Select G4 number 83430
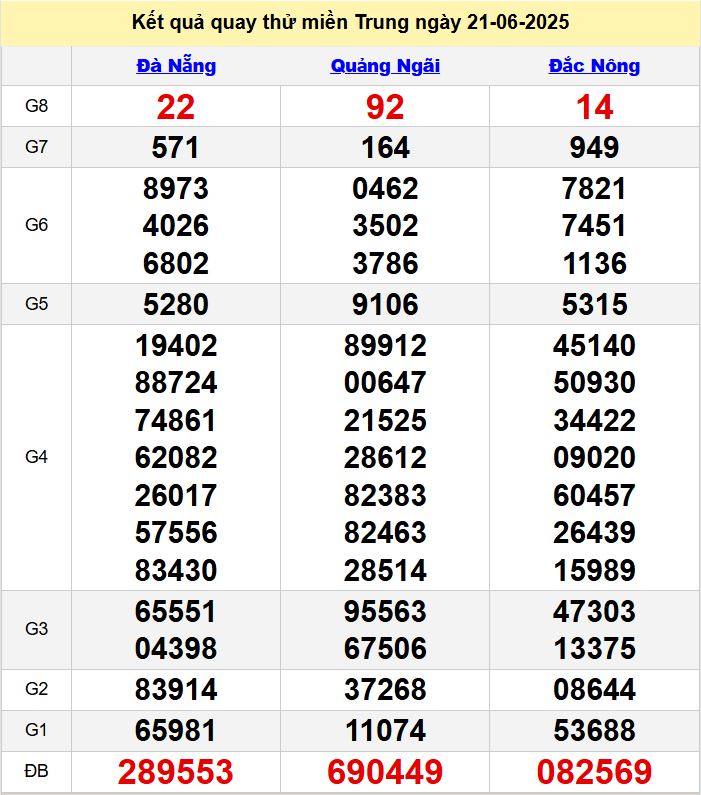The image size is (701, 795). pyautogui.click(x=176, y=570)
